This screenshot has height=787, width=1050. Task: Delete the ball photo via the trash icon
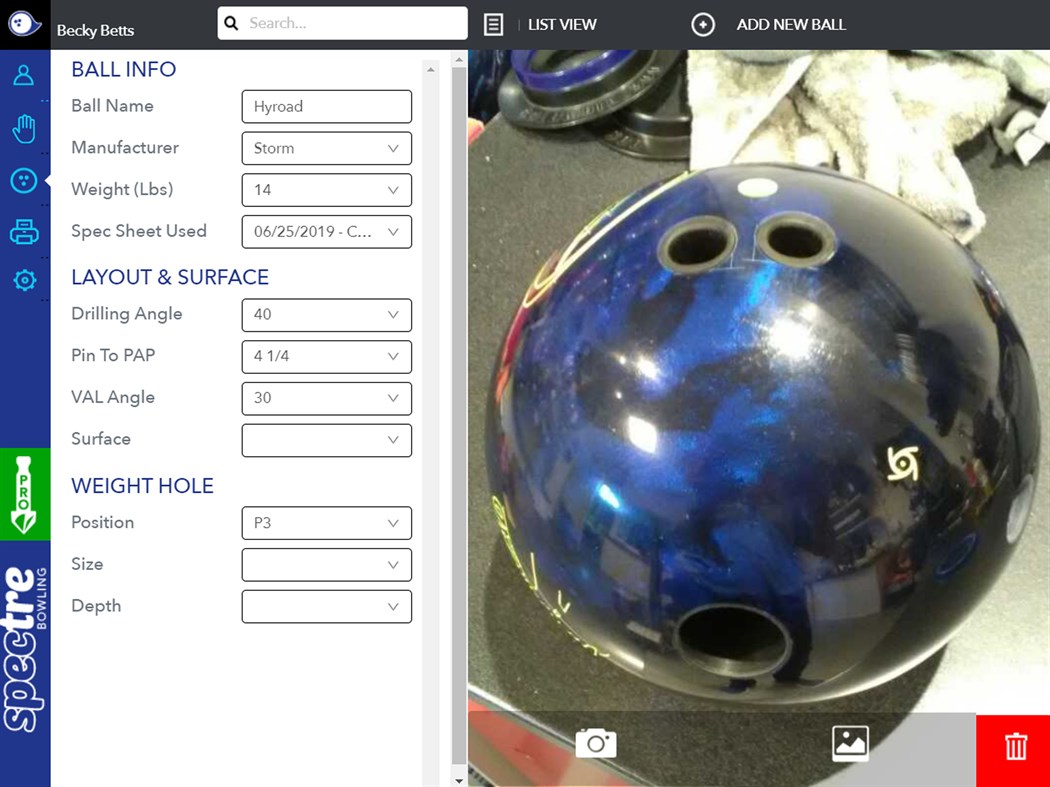point(1015,747)
